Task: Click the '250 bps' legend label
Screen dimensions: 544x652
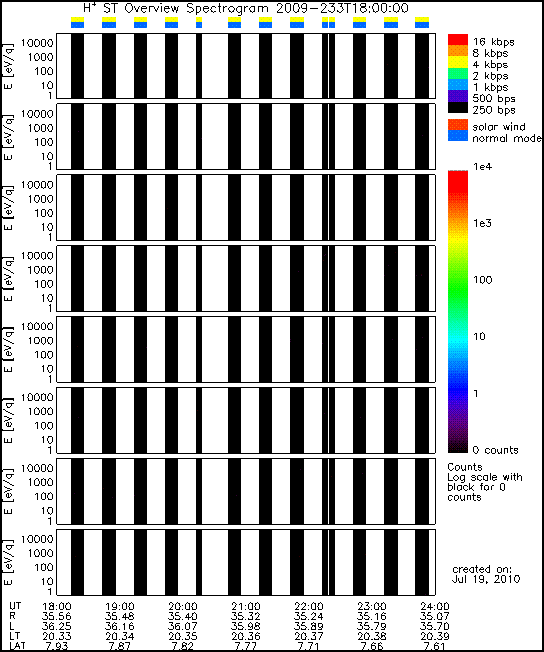Action: coord(494,110)
